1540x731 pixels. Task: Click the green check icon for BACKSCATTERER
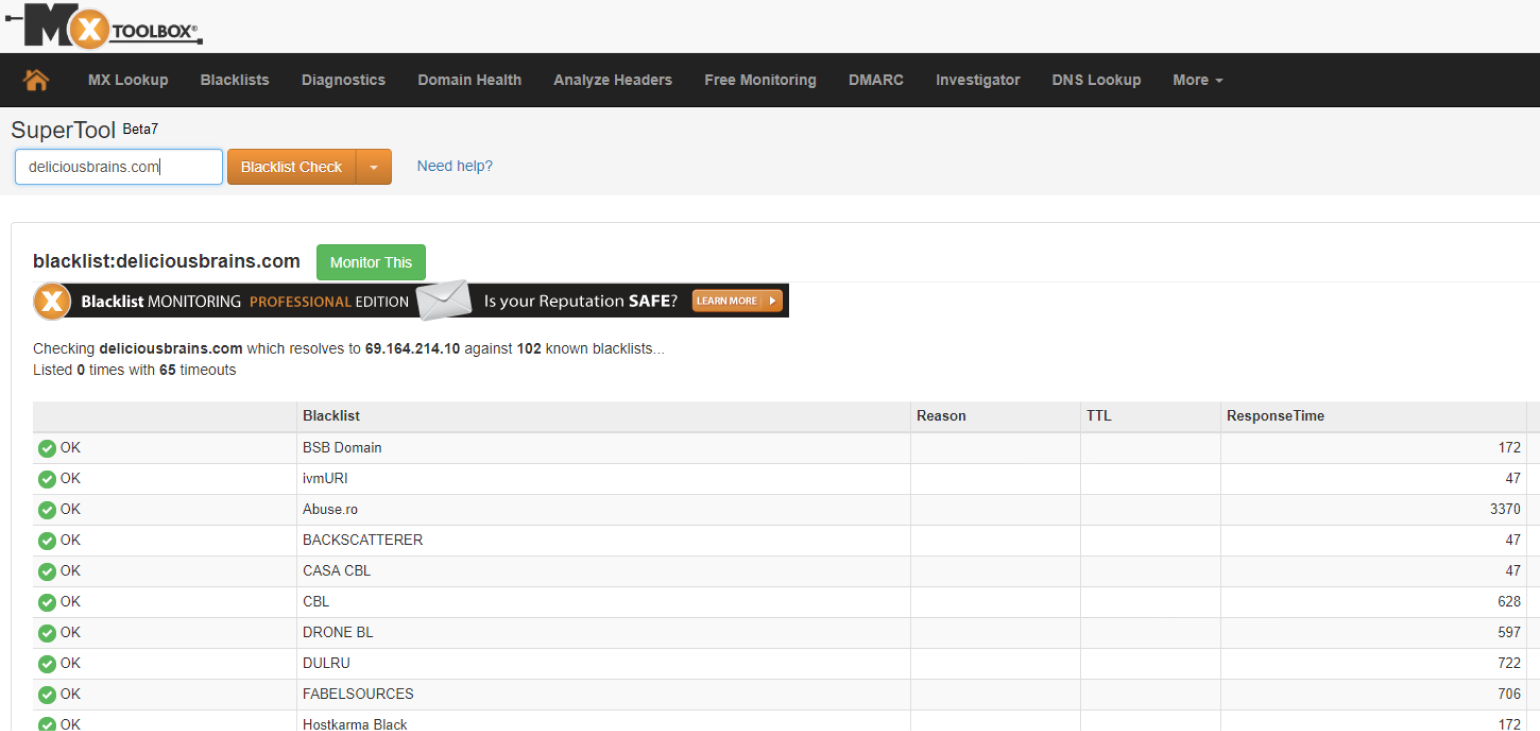pos(47,541)
